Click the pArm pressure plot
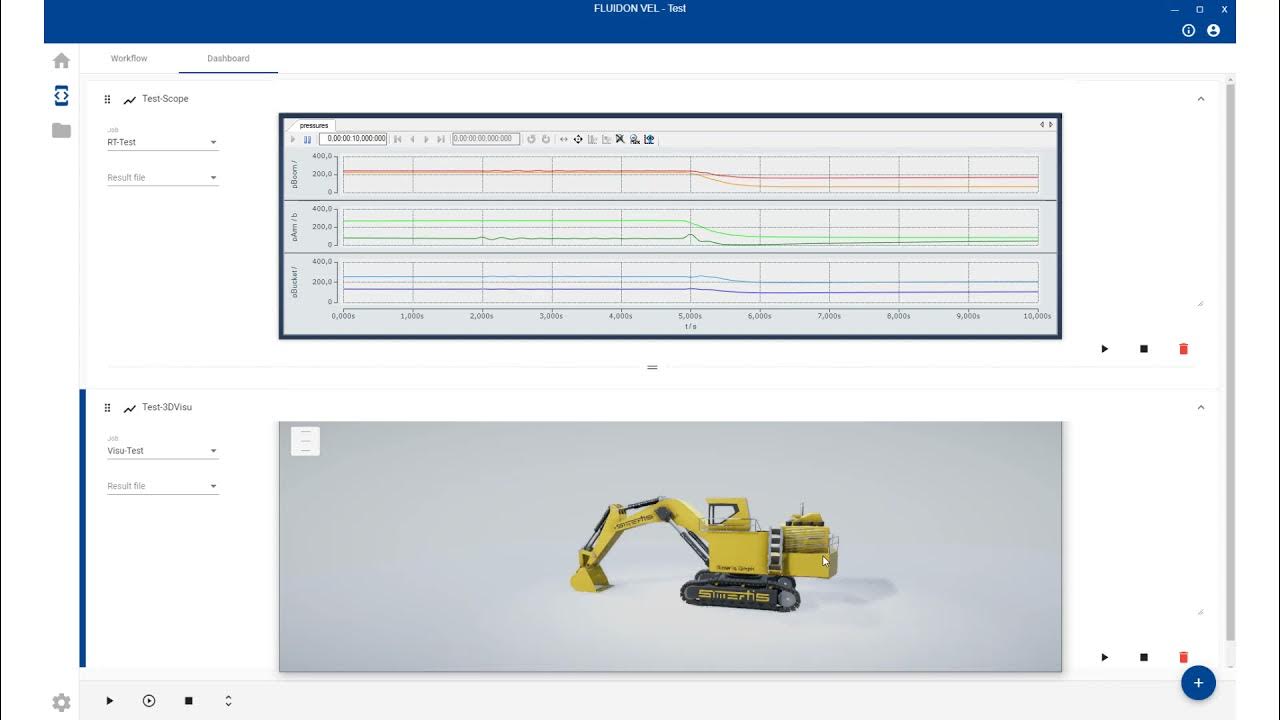The height and width of the screenshot is (720, 1280). [x=690, y=227]
